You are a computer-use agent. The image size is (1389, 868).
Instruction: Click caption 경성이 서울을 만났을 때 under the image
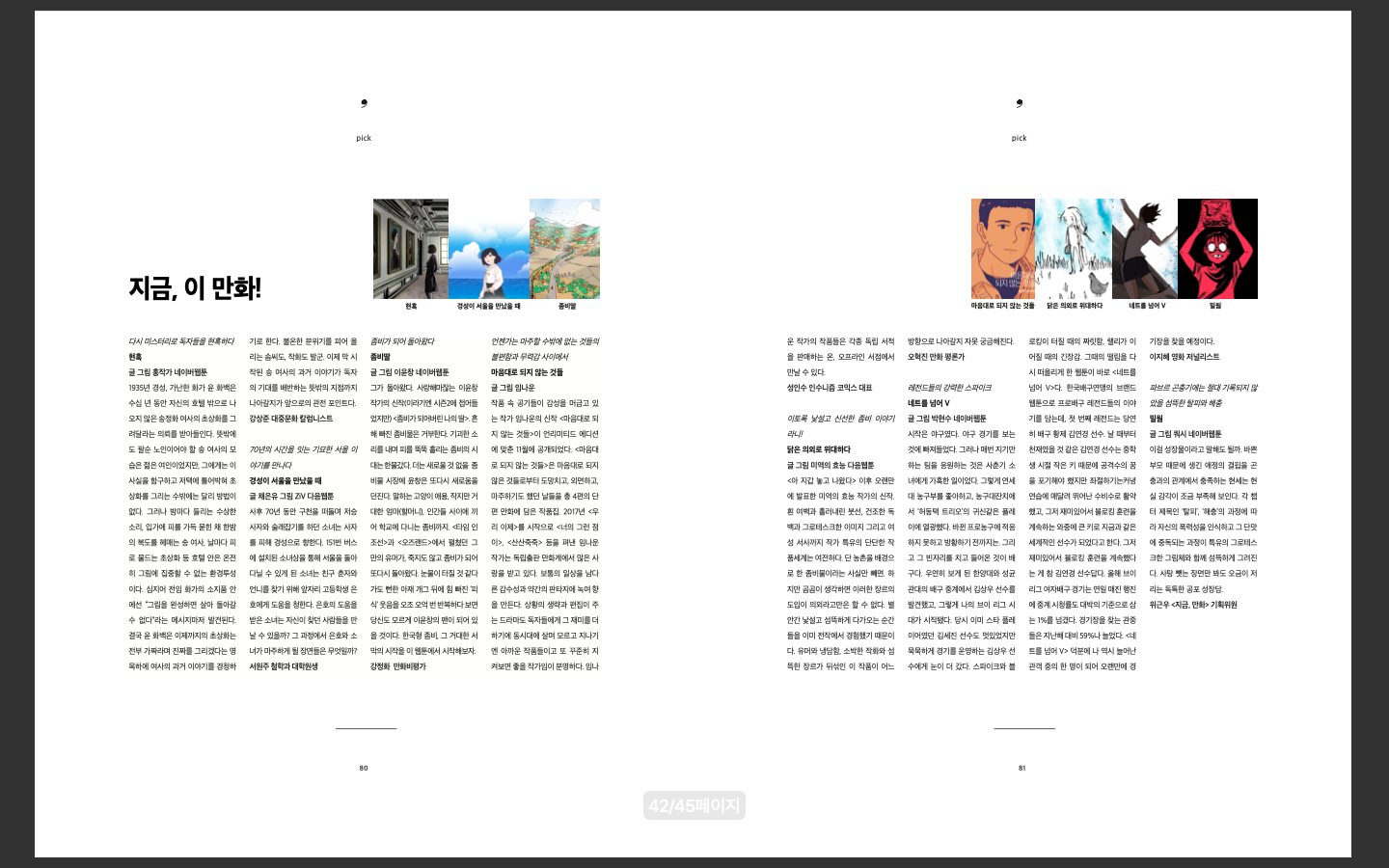pyautogui.click(x=489, y=306)
